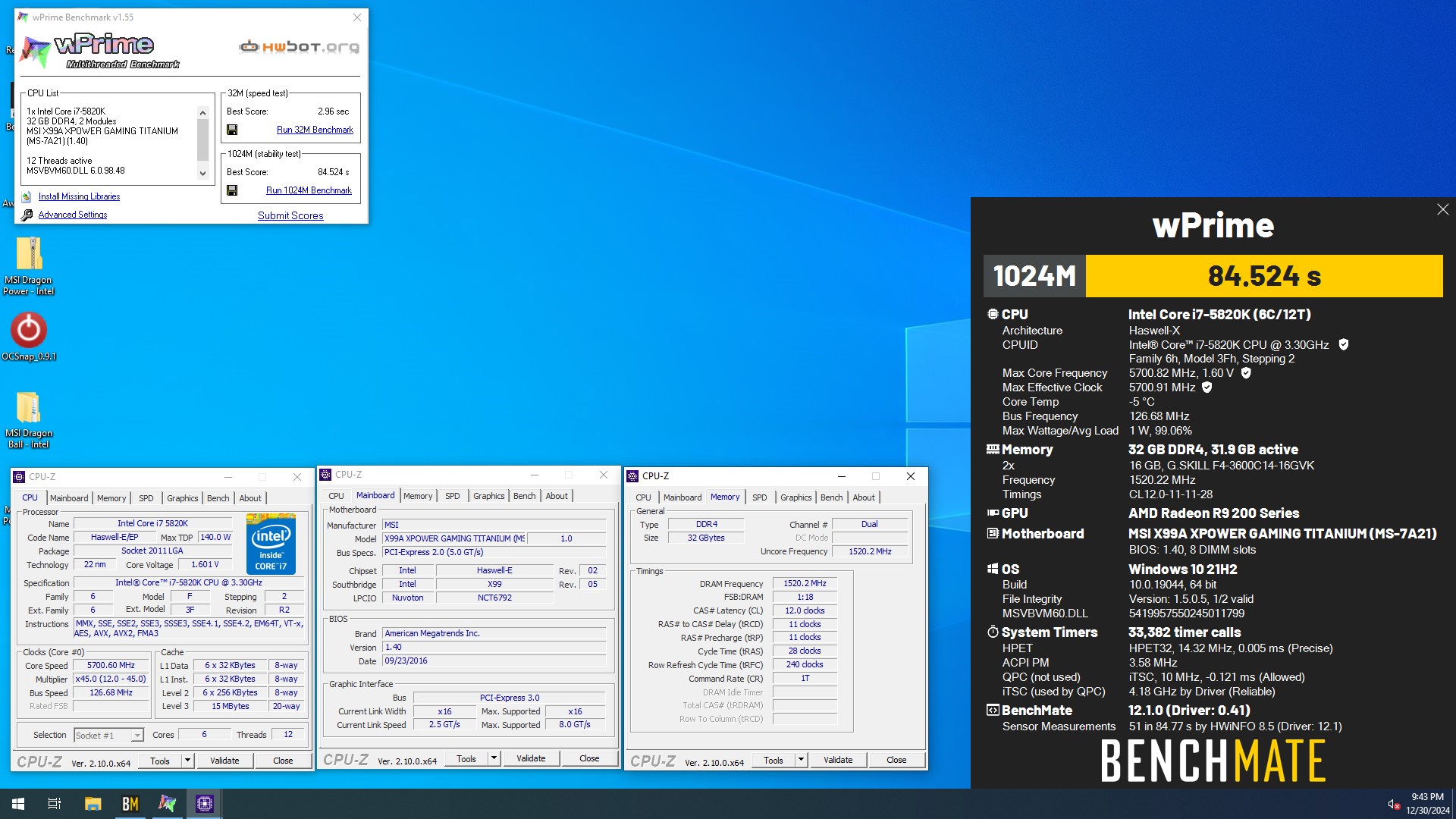Click the 84.524 s result bar in BenchMate

(1264, 276)
